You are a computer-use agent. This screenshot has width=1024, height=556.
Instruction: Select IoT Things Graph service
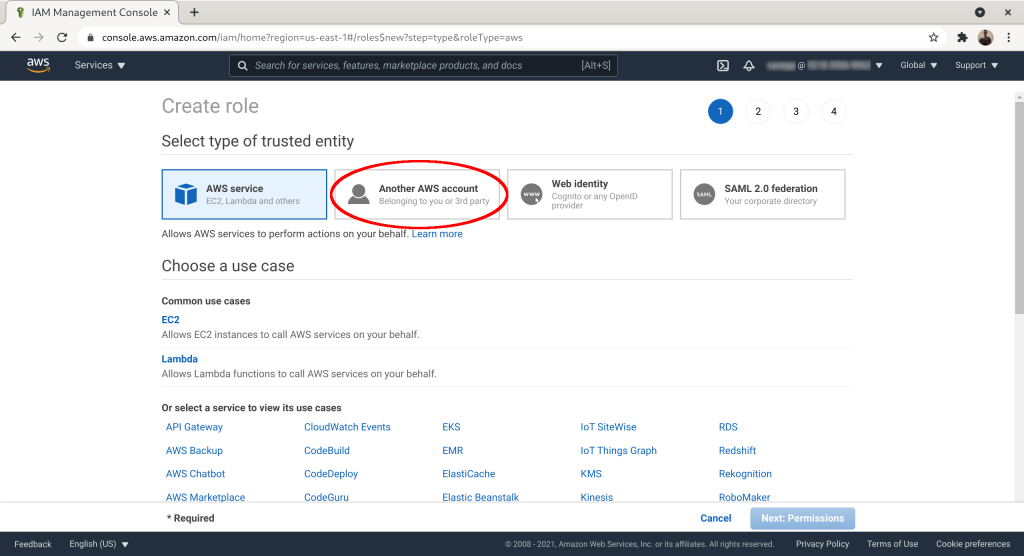[618, 450]
